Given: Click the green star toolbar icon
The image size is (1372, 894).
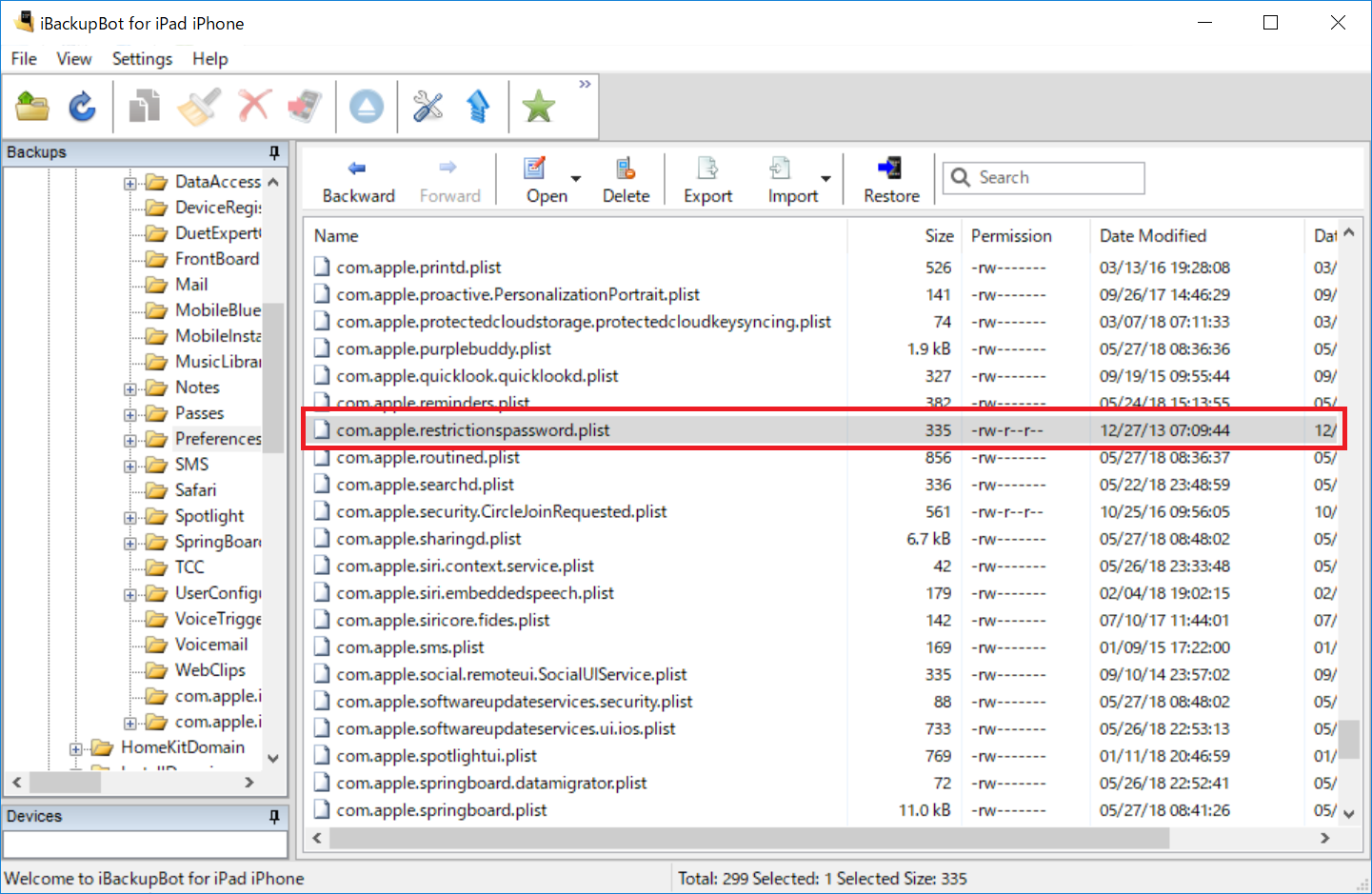Looking at the screenshot, I should pyautogui.click(x=539, y=106).
